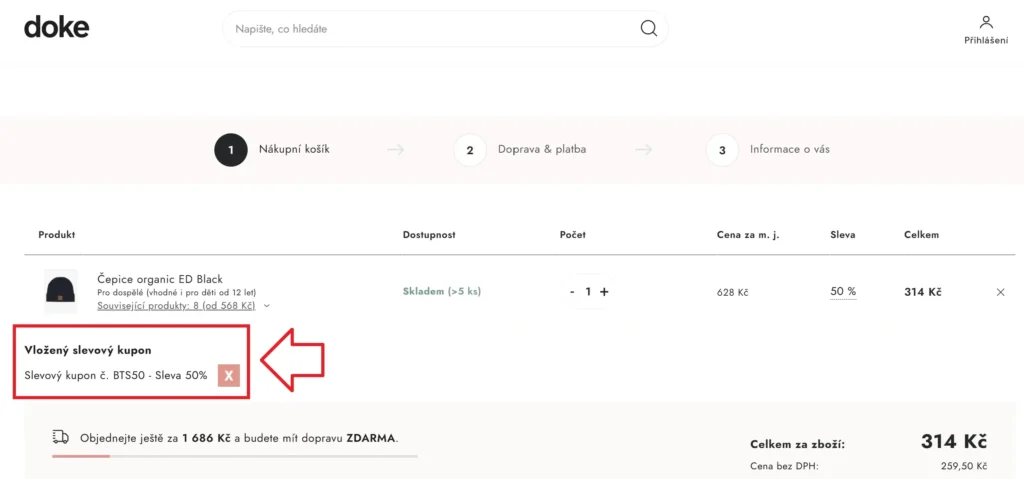The width and height of the screenshot is (1024, 479).
Task: Click the search field Napište, co hledáte
Action: [430, 29]
